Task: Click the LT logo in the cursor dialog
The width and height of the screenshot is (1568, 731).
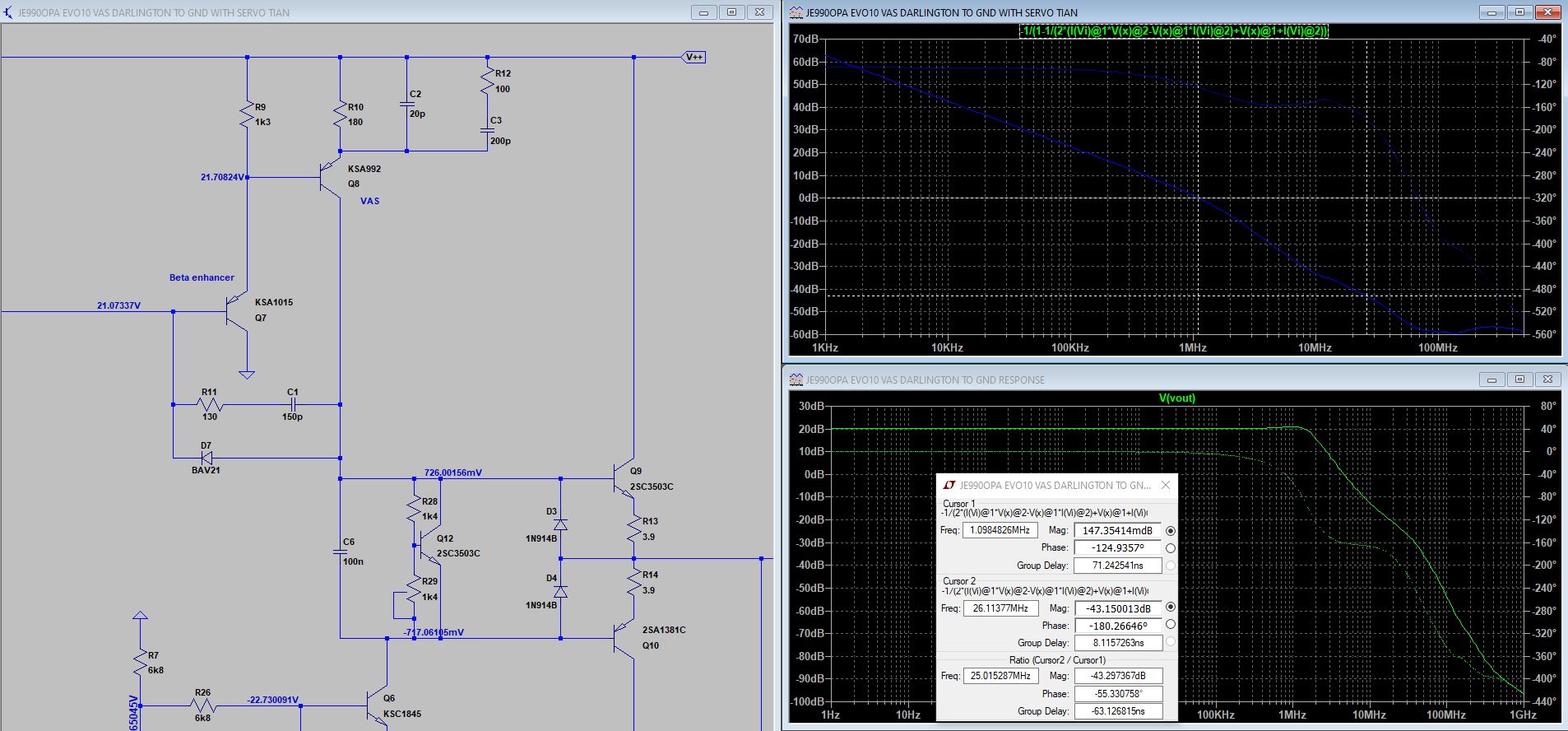Action: (949, 485)
